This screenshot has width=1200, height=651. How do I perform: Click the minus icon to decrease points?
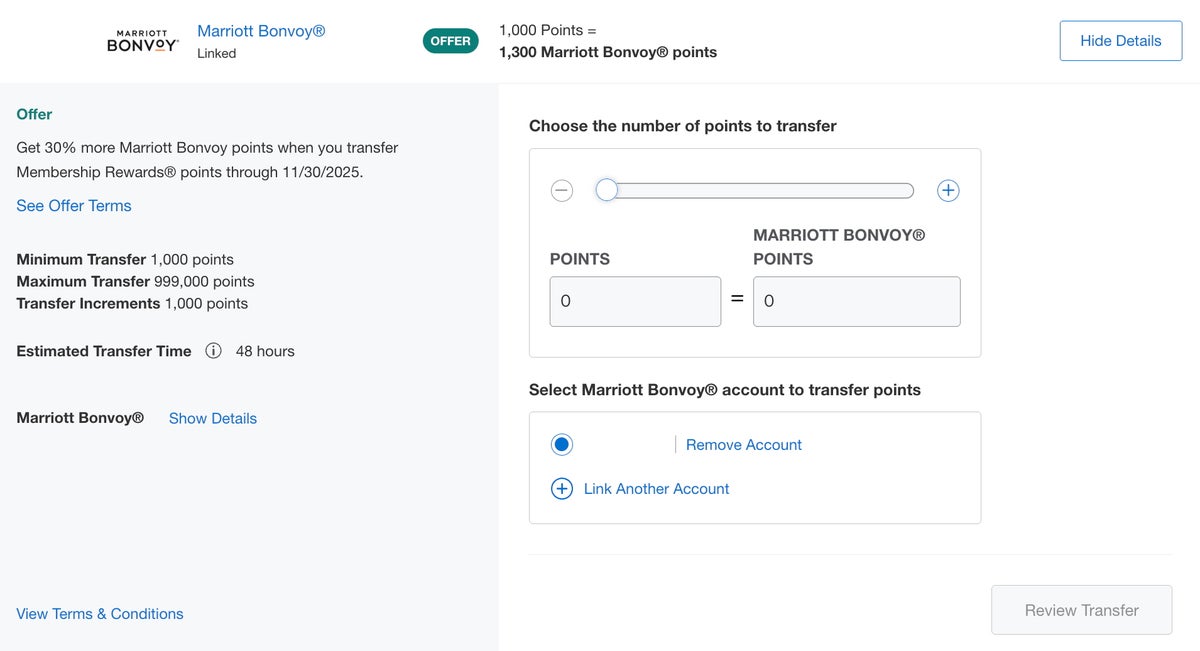561,189
